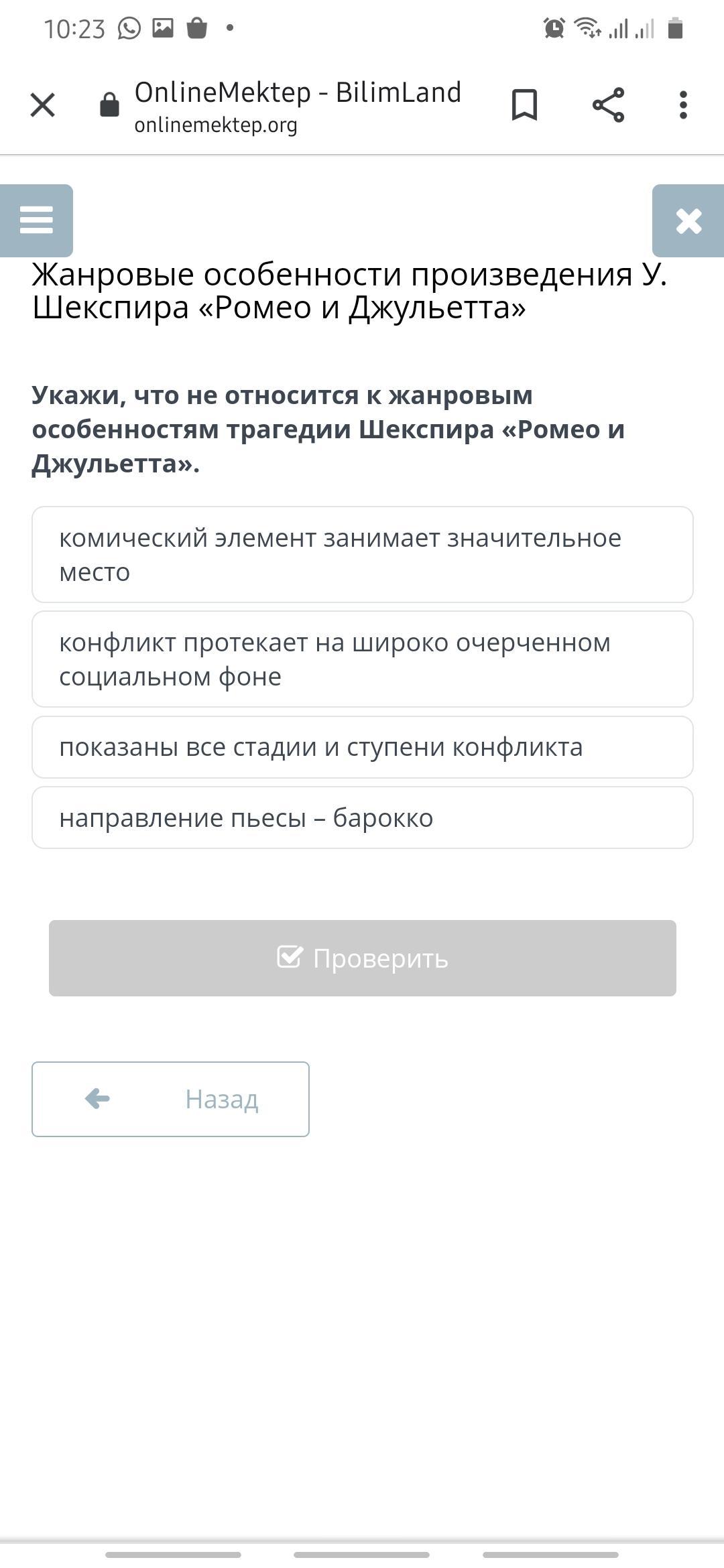724x1568 pixels.
Task: Select answer "показаны все стадии и ступени конфликта"
Action: [362, 747]
